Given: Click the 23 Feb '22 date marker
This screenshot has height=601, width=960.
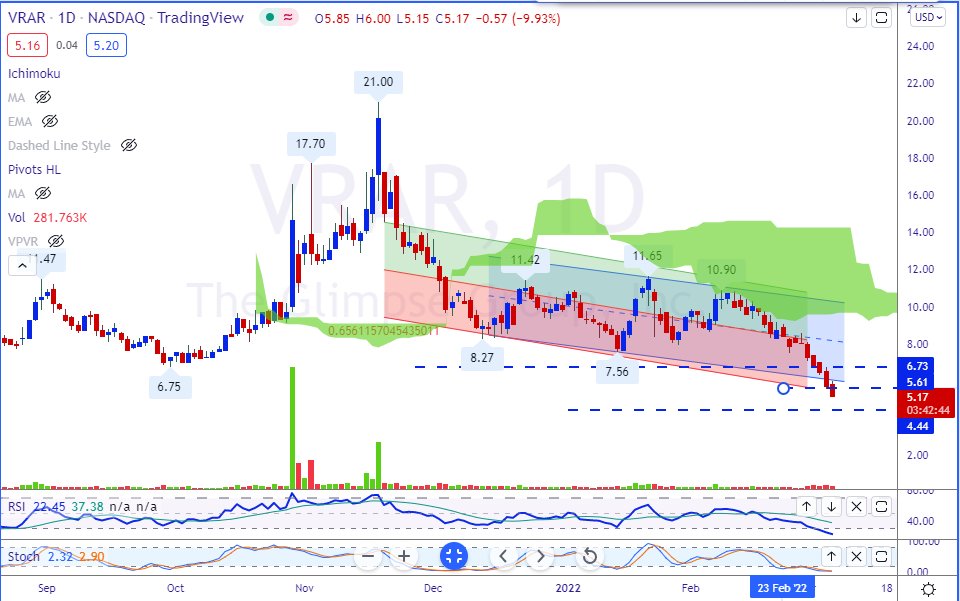Looking at the screenshot, I should [x=782, y=588].
